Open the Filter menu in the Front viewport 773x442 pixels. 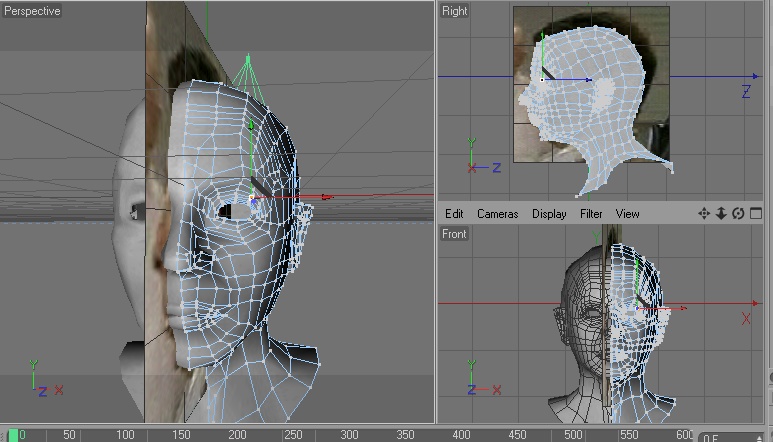591,214
